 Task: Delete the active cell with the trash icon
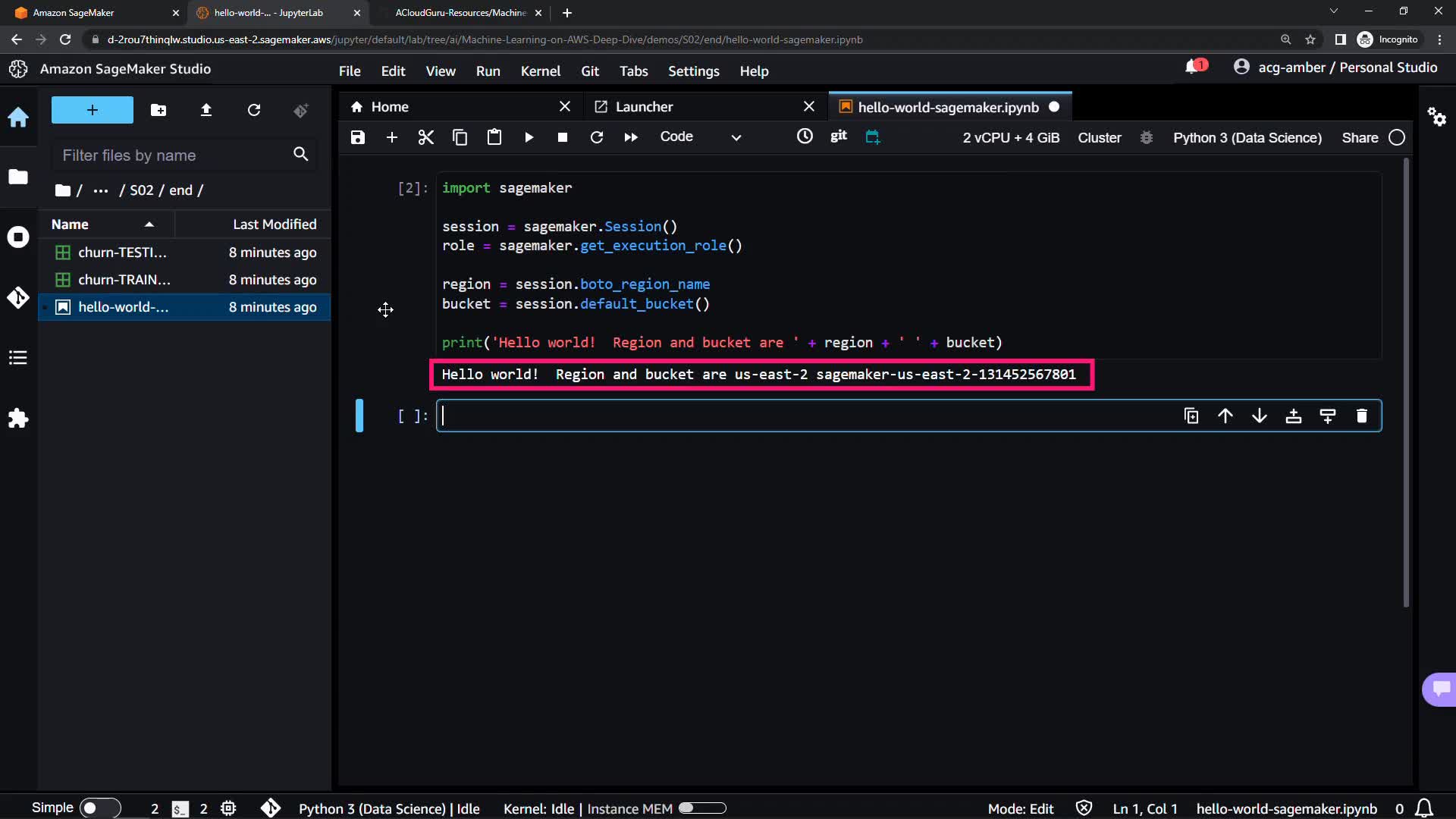(1361, 416)
